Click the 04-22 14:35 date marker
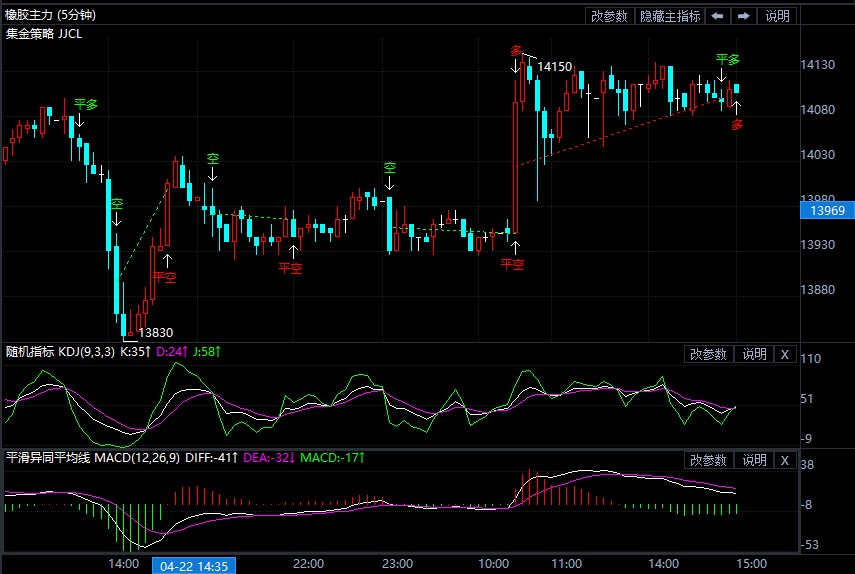Screen dimensions: 855x574 [x=193, y=565]
